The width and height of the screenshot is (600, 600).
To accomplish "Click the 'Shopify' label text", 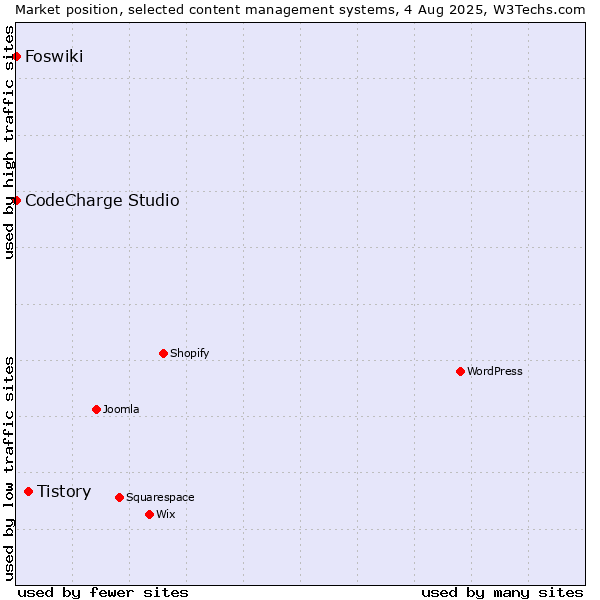I will 189,353.
